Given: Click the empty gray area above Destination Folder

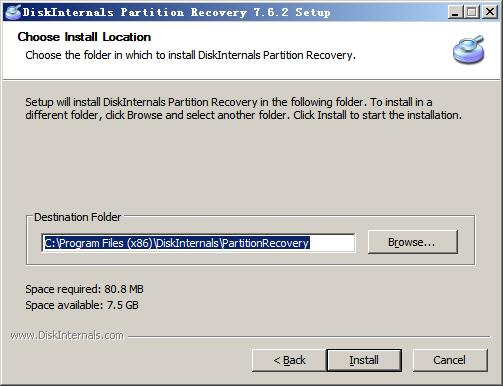Looking at the screenshot, I should pos(250,167).
